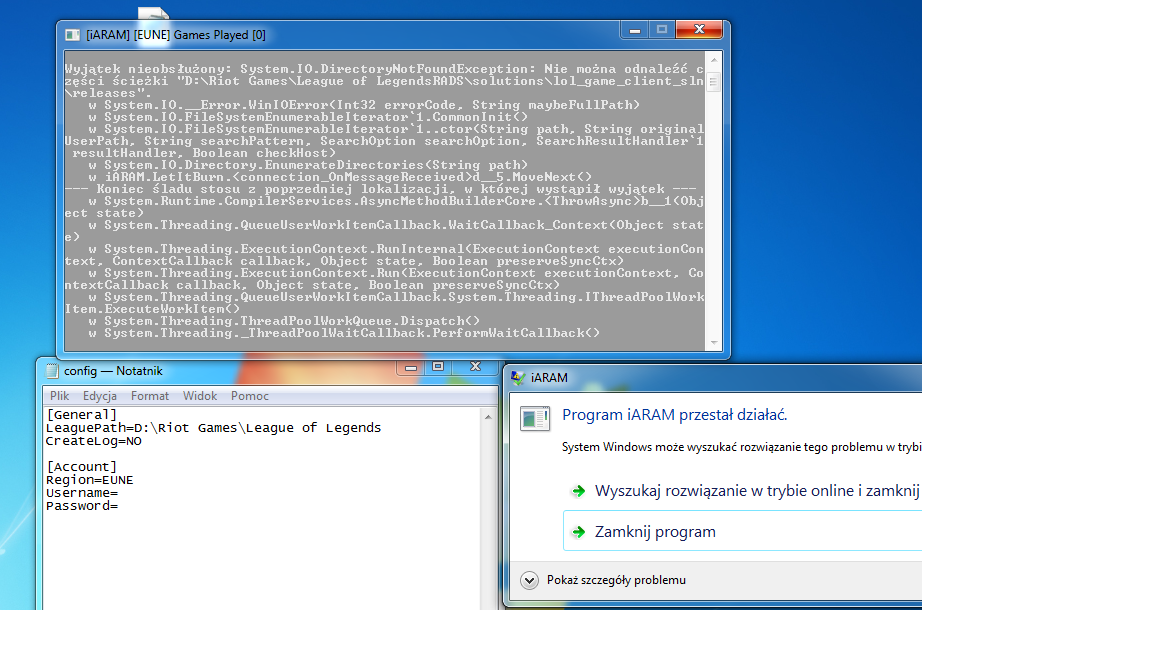Image resolution: width=1152 pixels, height=648 pixels.
Task: Click green arrow next to Zamknij program
Action: [579, 532]
